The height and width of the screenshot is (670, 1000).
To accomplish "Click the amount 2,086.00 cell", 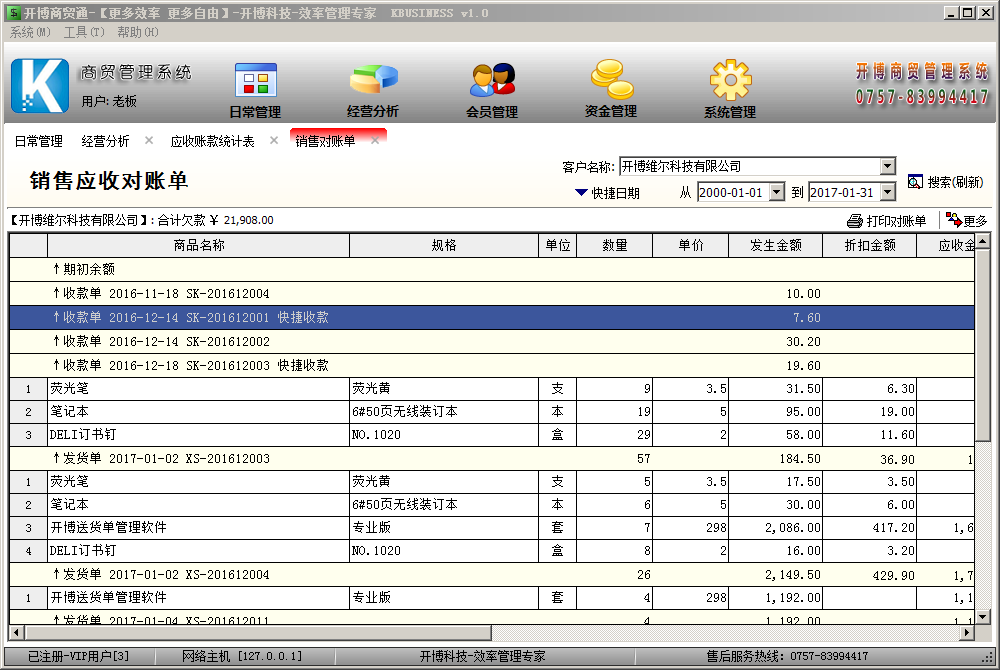I will tap(776, 528).
